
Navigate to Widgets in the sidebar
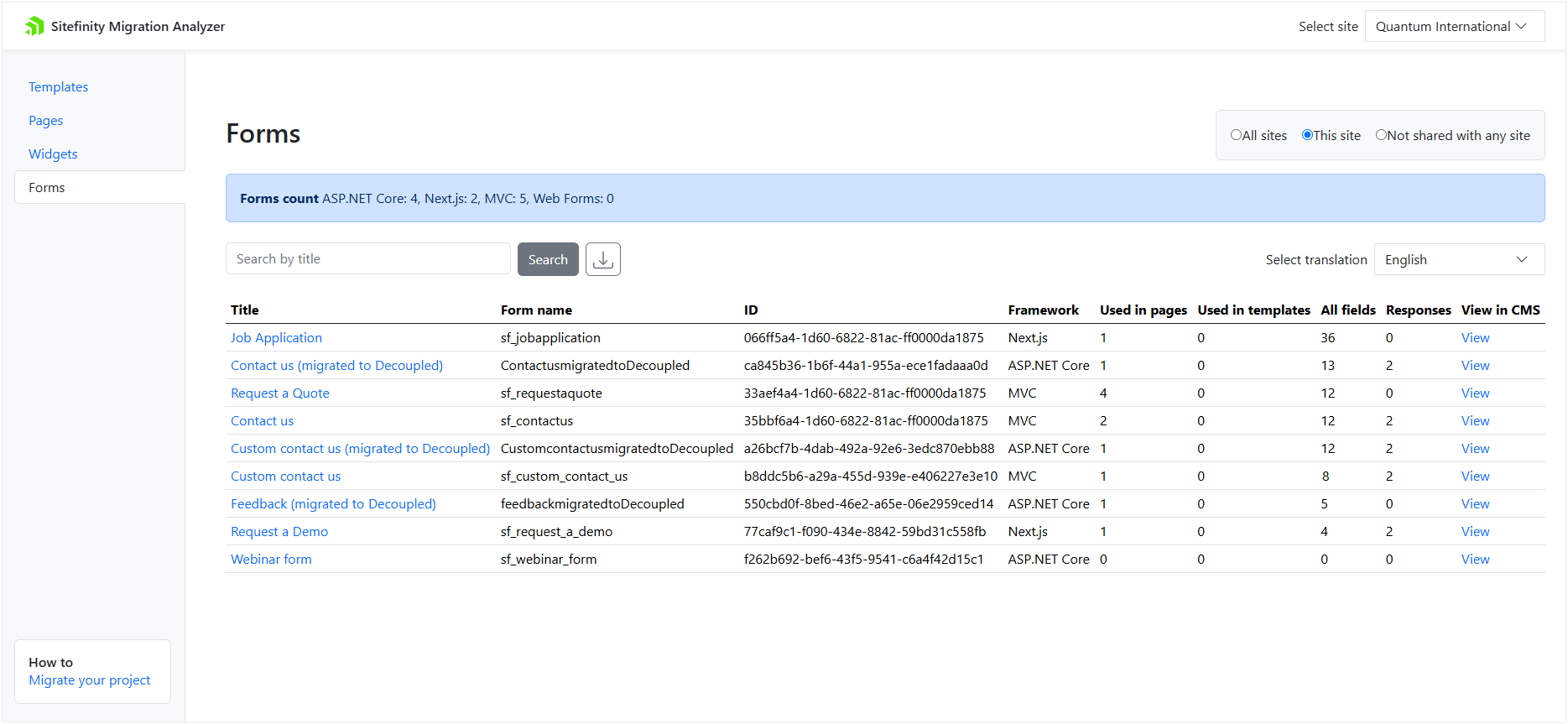(x=53, y=154)
